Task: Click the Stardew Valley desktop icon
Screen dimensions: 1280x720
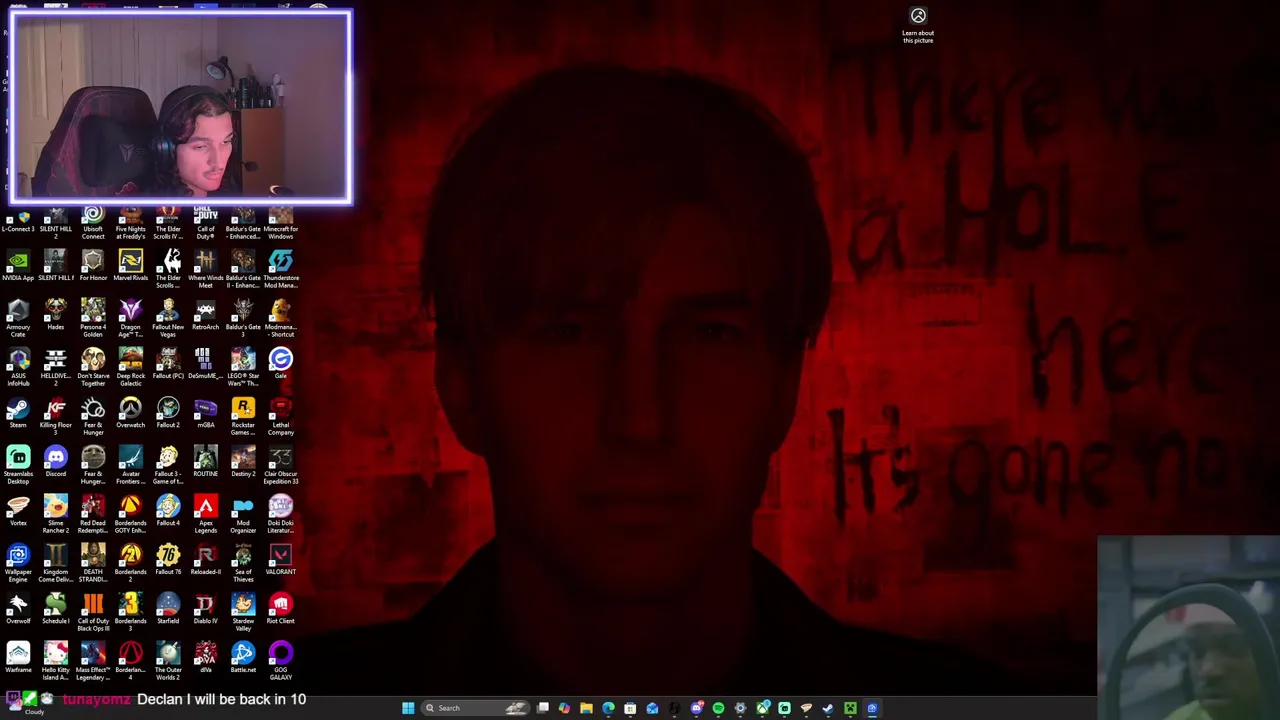Action: coord(243,611)
